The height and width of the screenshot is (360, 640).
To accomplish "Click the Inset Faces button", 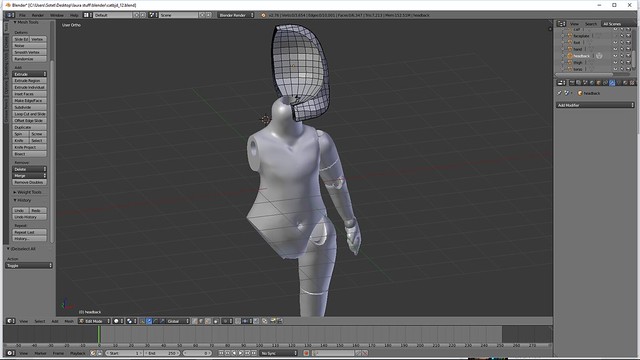I will click(29, 94).
